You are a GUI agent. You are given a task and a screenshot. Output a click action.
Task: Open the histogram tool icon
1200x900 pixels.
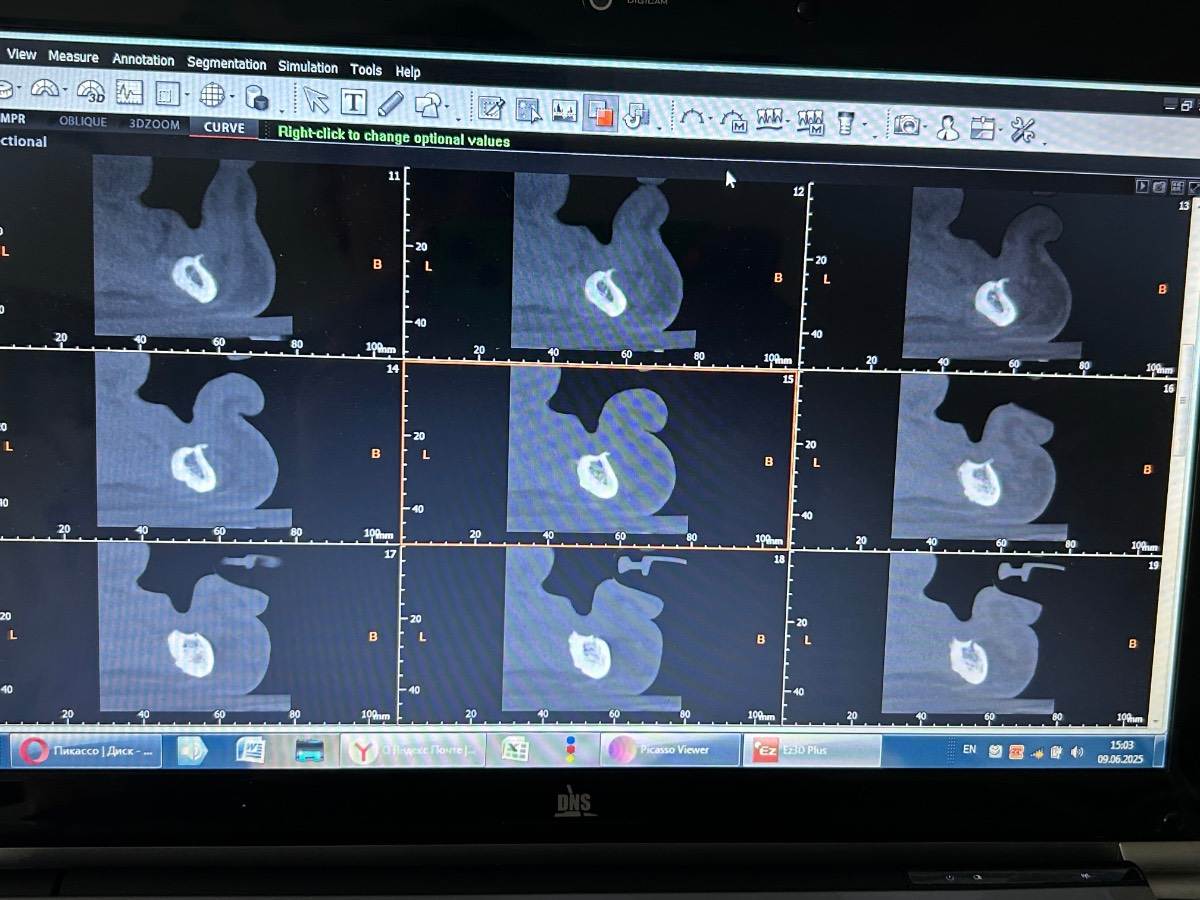click(x=565, y=112)
